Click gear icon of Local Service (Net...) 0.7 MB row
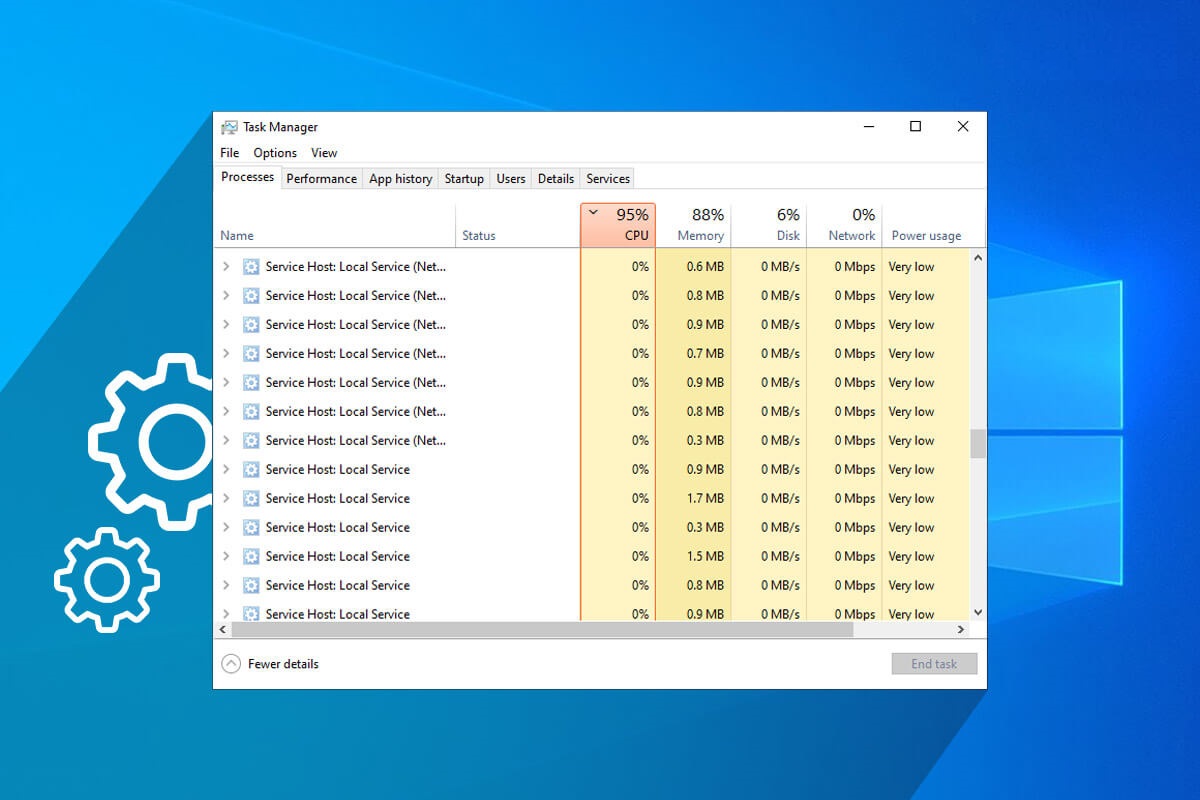This screenshot has width=1200, height=800. [x=251, y=353]
